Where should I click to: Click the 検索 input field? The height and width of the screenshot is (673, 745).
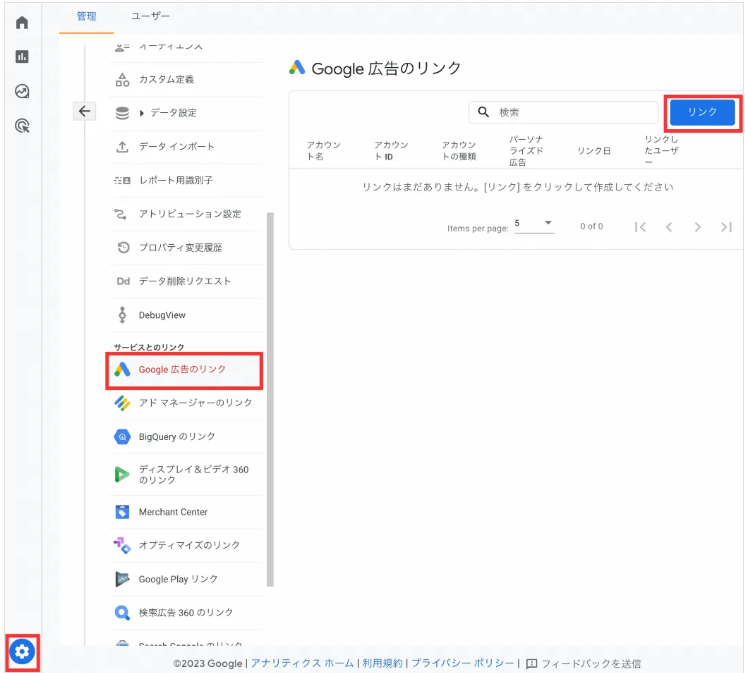tap(564, 112)
